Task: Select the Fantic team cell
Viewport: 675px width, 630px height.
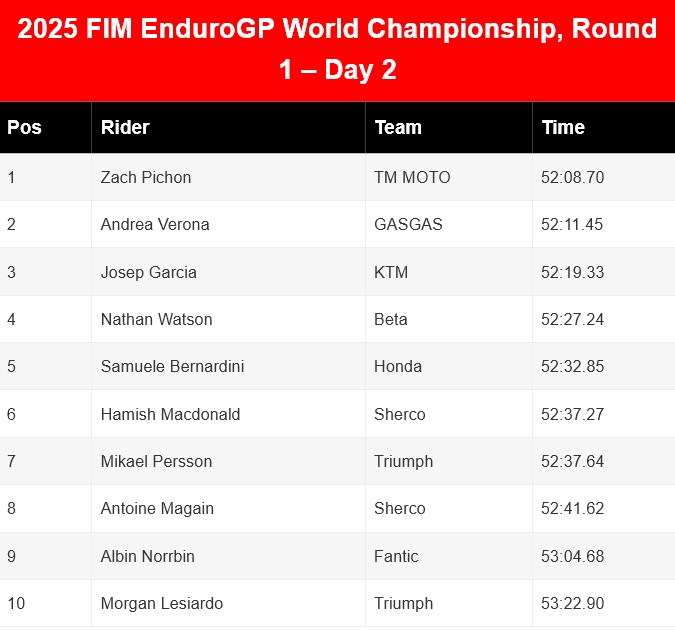Action: 396,556
